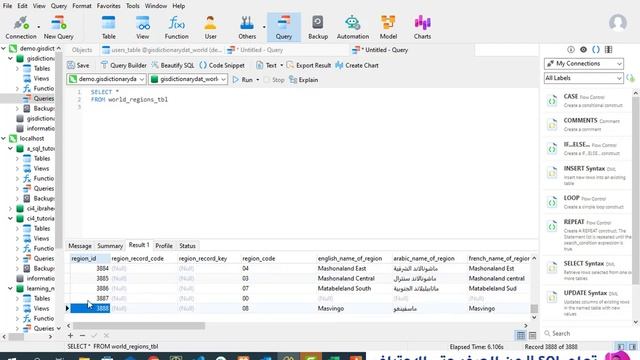Open Run options dropdown arrow
640x360 pixels.
(x=258, y=80)
